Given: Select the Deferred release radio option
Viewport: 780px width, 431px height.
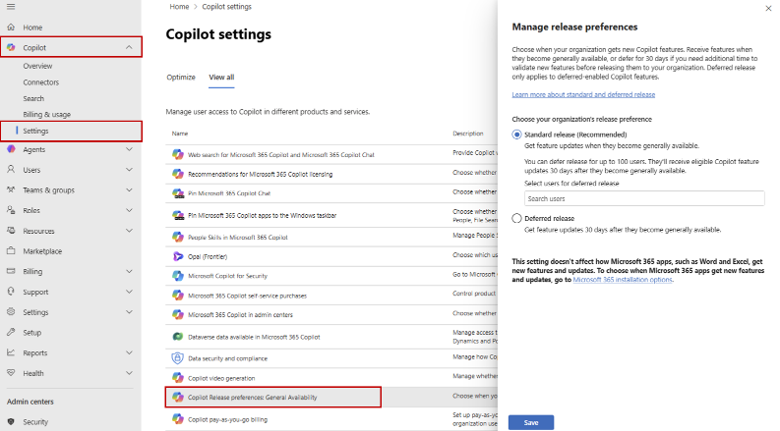Looking at the screenshot, I should click(517, 218).
